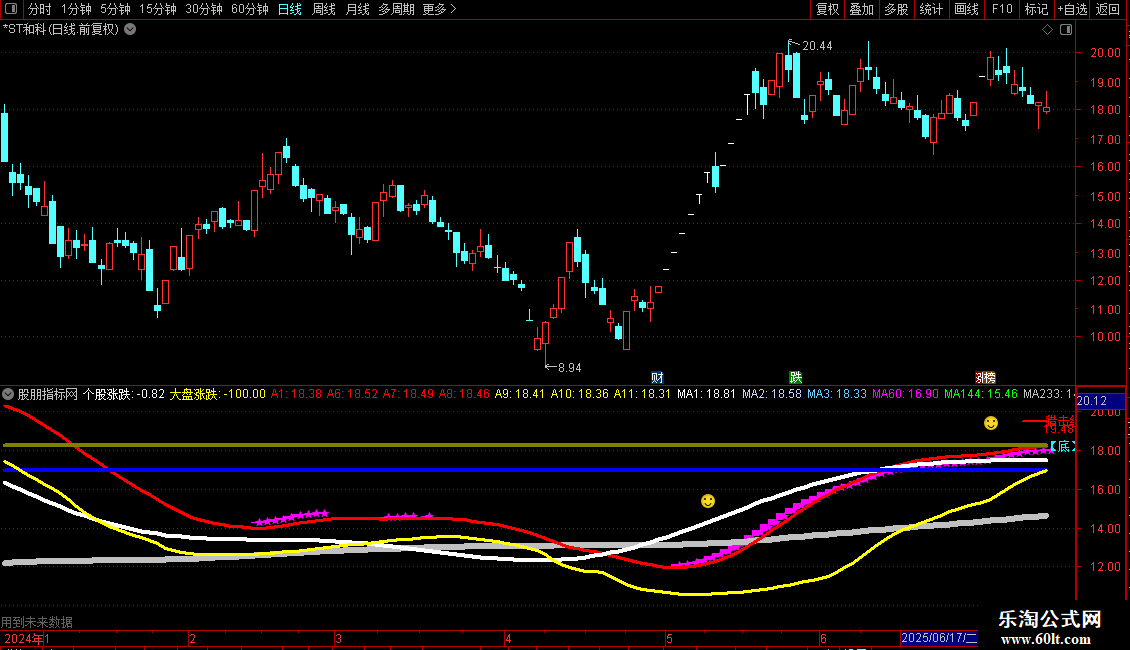Click the green 跌 marker icon
The height and width of the screenshot is (650, 1130).
pyautogui.click(x=796, y=378)
